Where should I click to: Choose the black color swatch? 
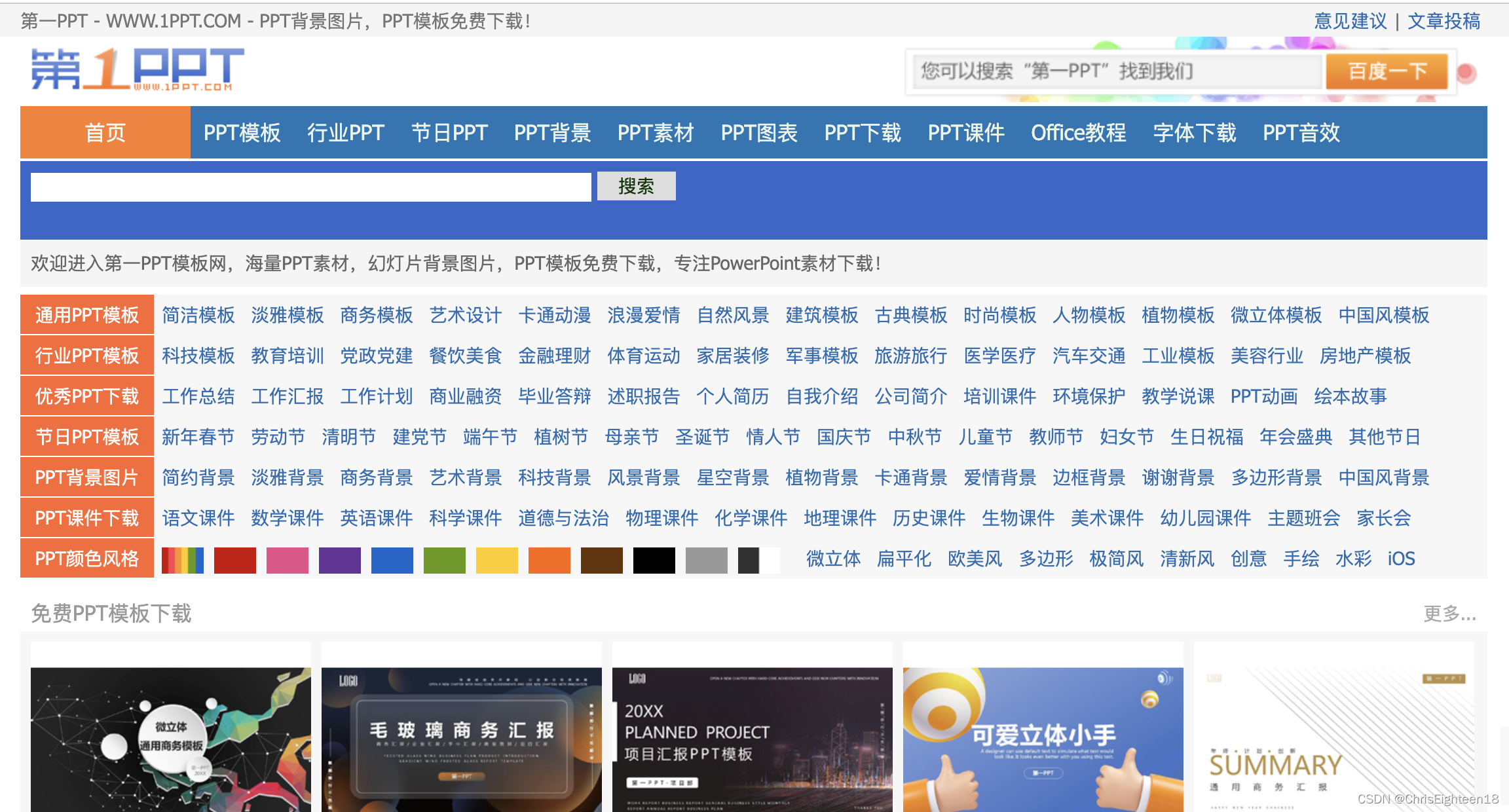coord(654,560)
